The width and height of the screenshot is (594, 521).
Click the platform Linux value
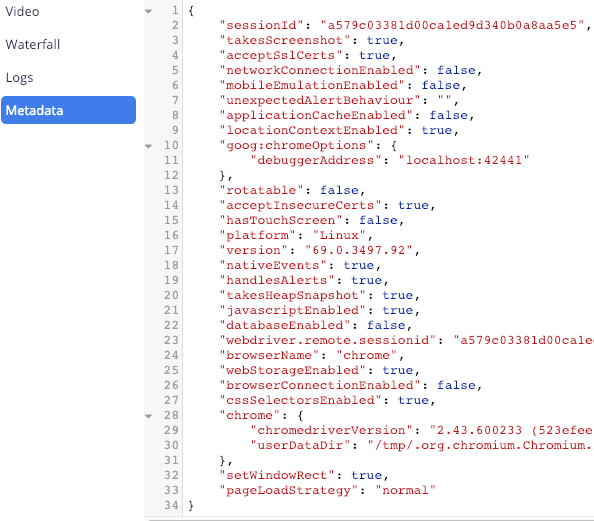point(339,235)
